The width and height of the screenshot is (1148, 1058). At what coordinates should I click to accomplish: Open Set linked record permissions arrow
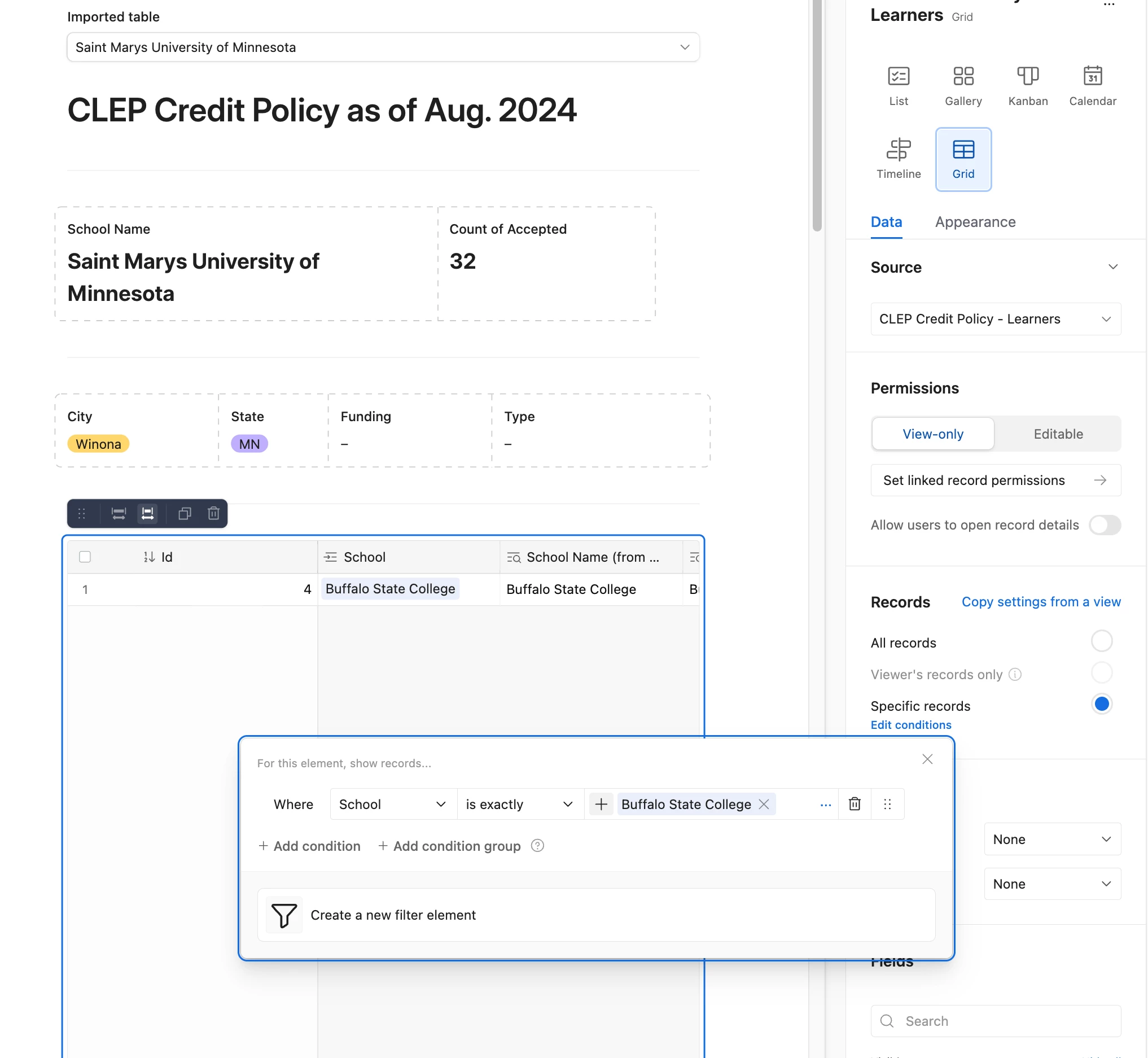pyautogui.click(x=1099, y=480)
